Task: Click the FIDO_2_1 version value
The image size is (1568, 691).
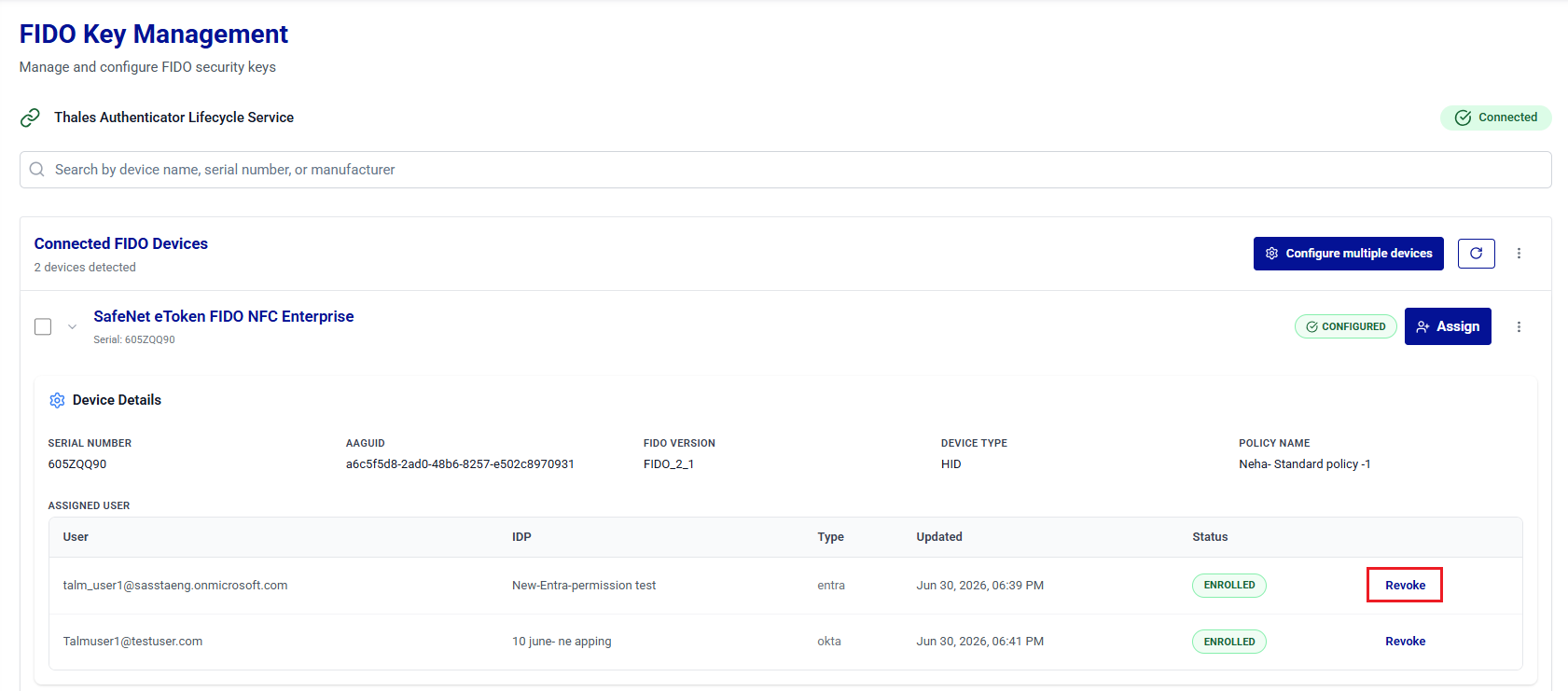Action: [669, 464]
